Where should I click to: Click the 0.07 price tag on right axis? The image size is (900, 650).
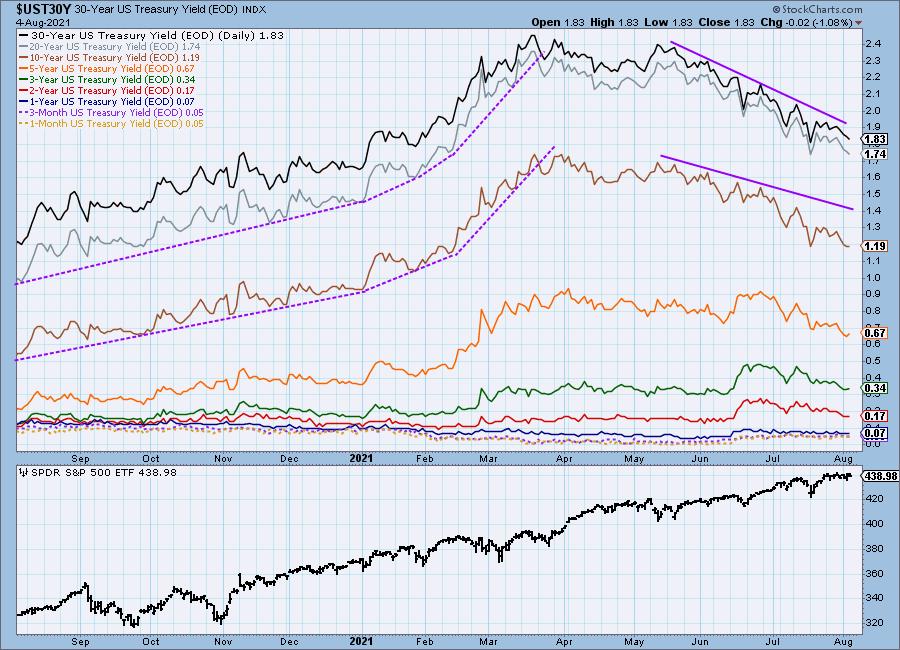(x=874, y=433)
